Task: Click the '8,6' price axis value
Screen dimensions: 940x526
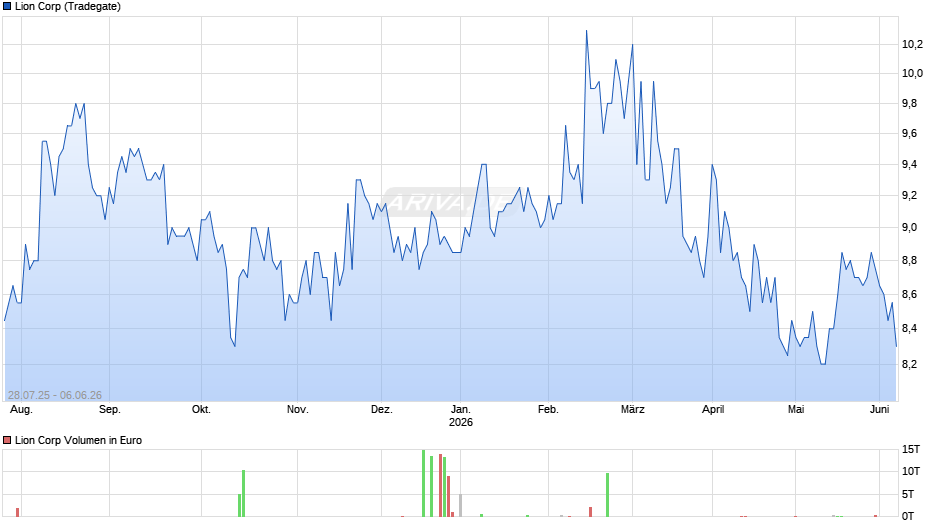Action: click(909, 294)
